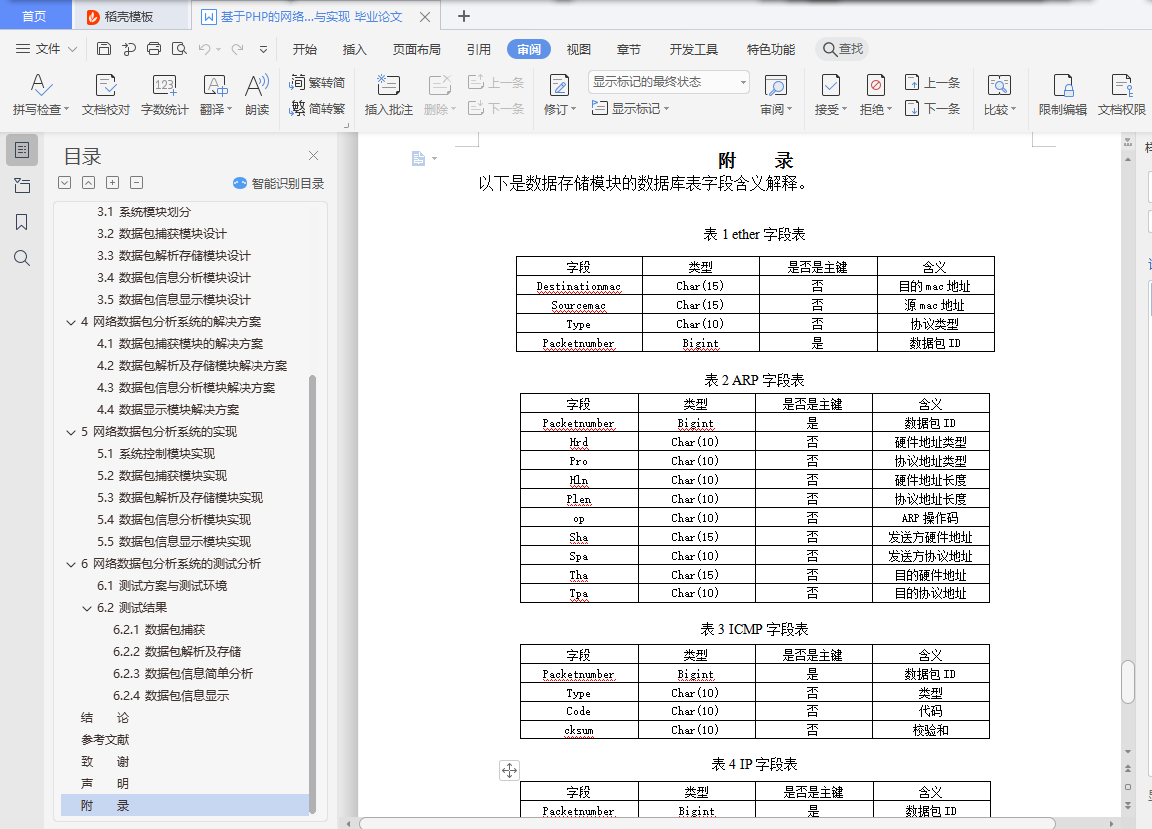
Task: Click the print preview icon
Action: 179,49
